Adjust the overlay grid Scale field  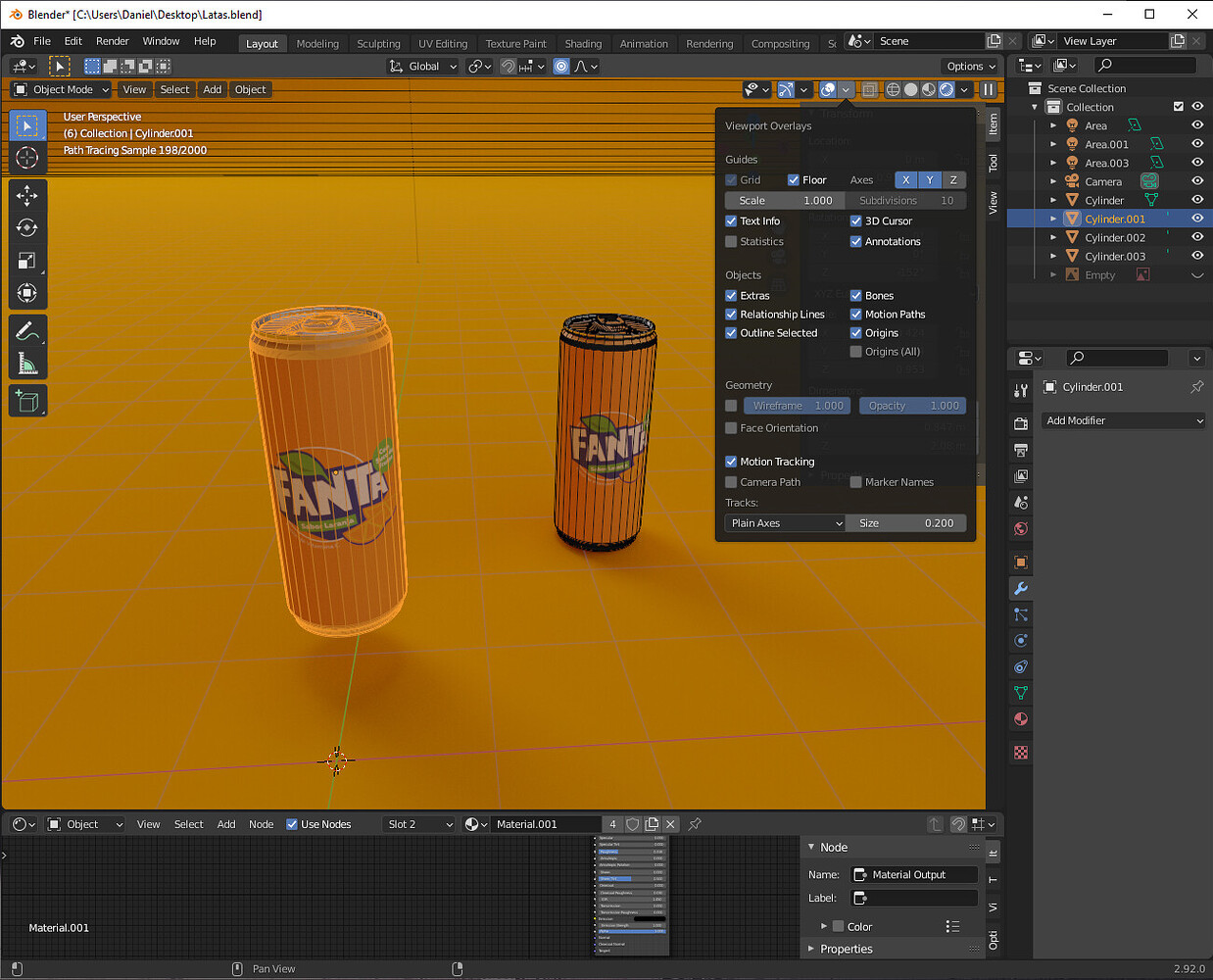tap(785, 201)
